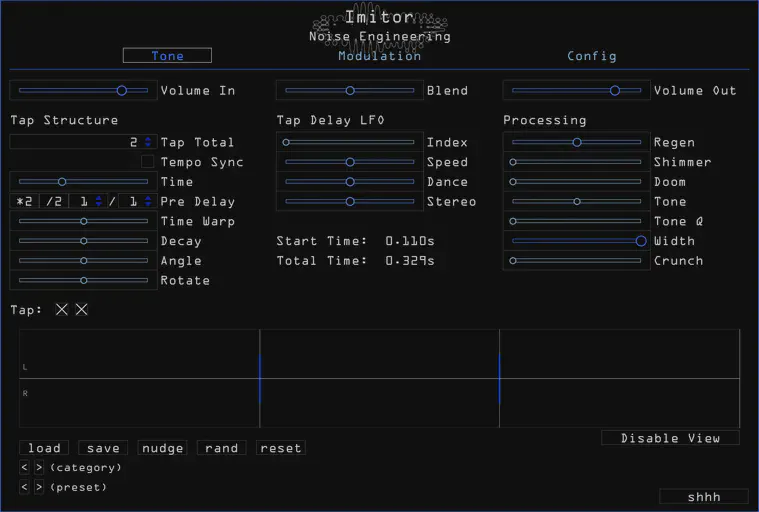Click the Imitor Noise Engineering logo
Screen dimensions: 759x512
point(380,27)
